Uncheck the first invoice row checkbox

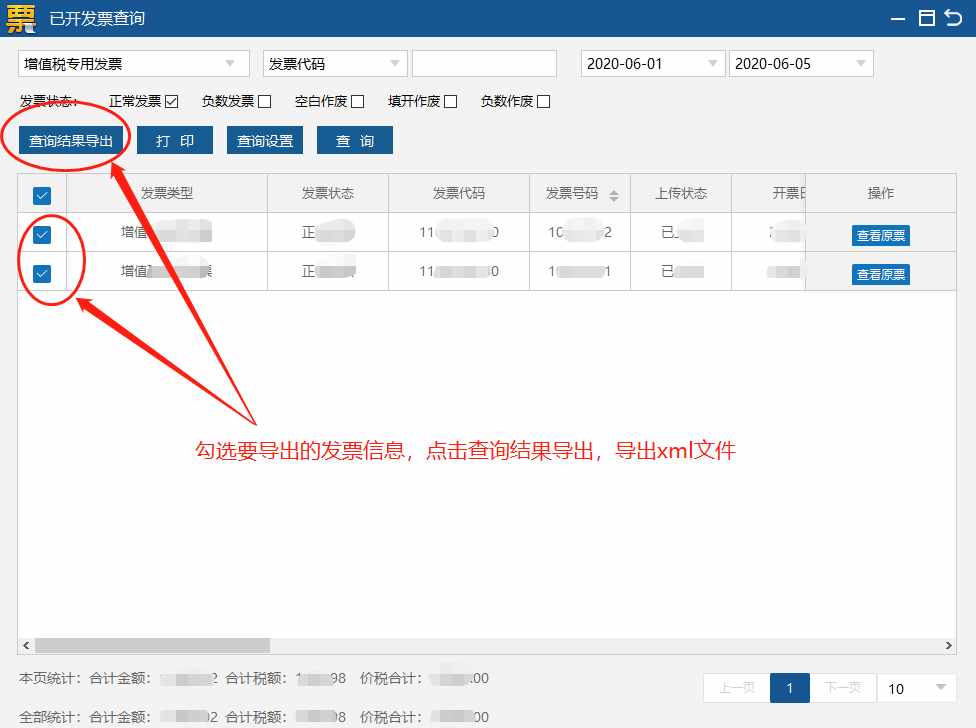click(42, 235)
